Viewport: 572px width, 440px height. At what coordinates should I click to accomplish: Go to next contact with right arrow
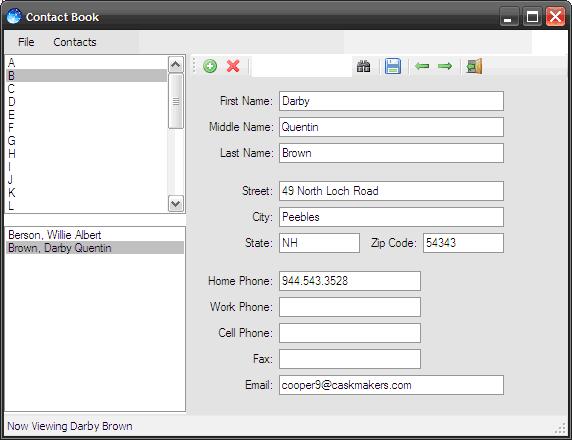click(445, 66)
